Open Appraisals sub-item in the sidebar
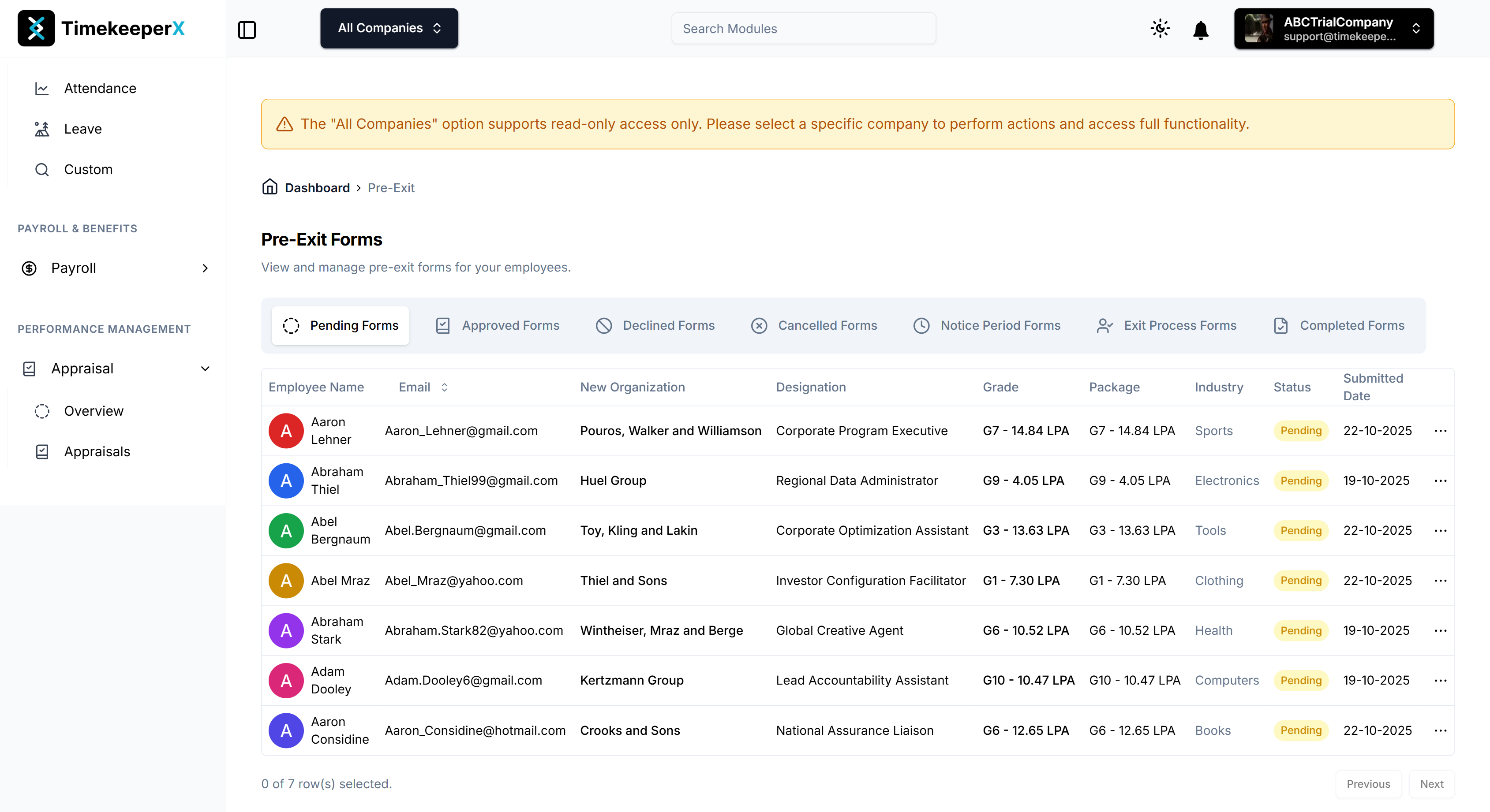Screen dimensions: 1490x812 (97, 451)
